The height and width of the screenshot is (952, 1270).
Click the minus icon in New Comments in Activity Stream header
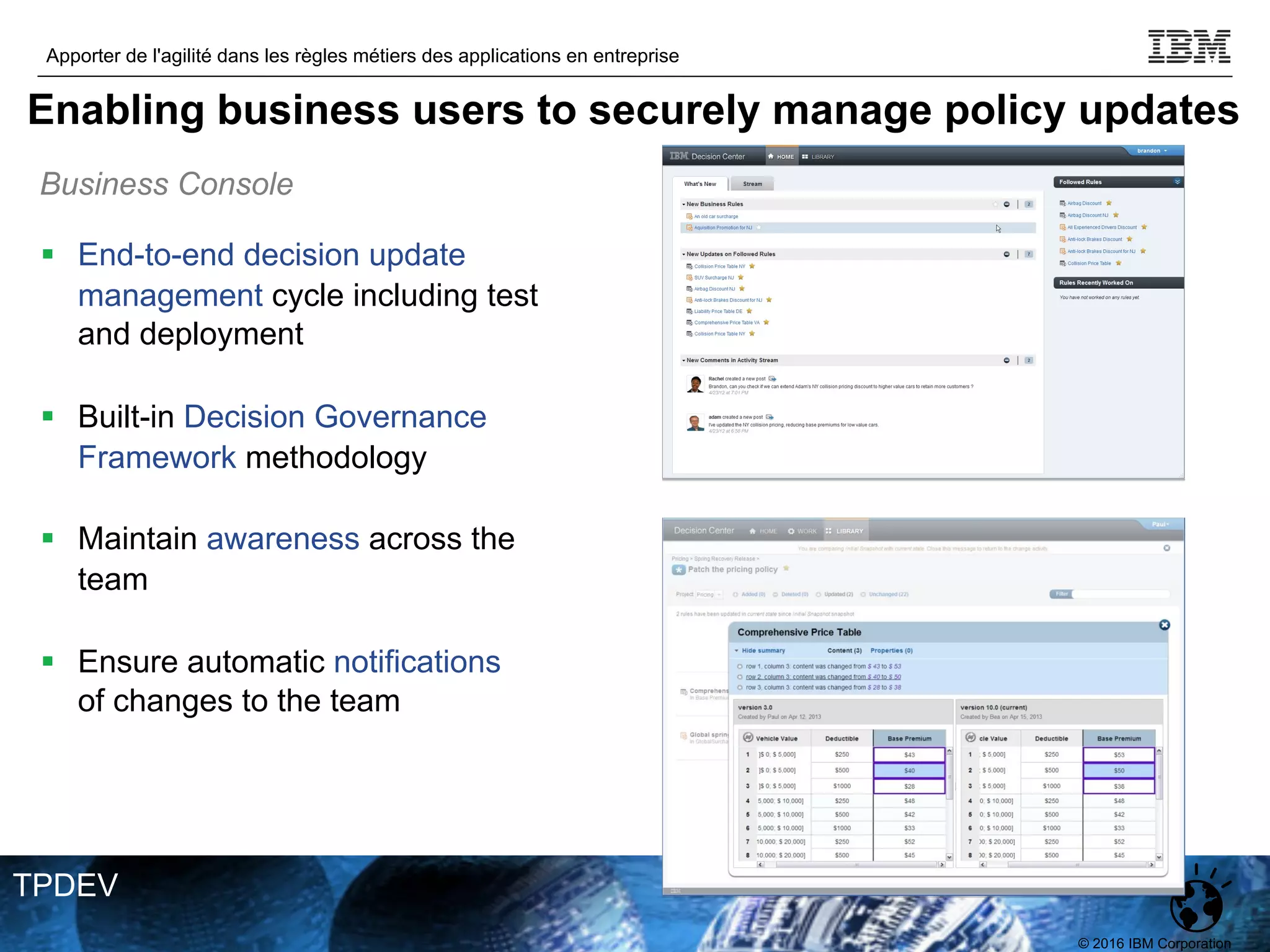click(1006, 360)
